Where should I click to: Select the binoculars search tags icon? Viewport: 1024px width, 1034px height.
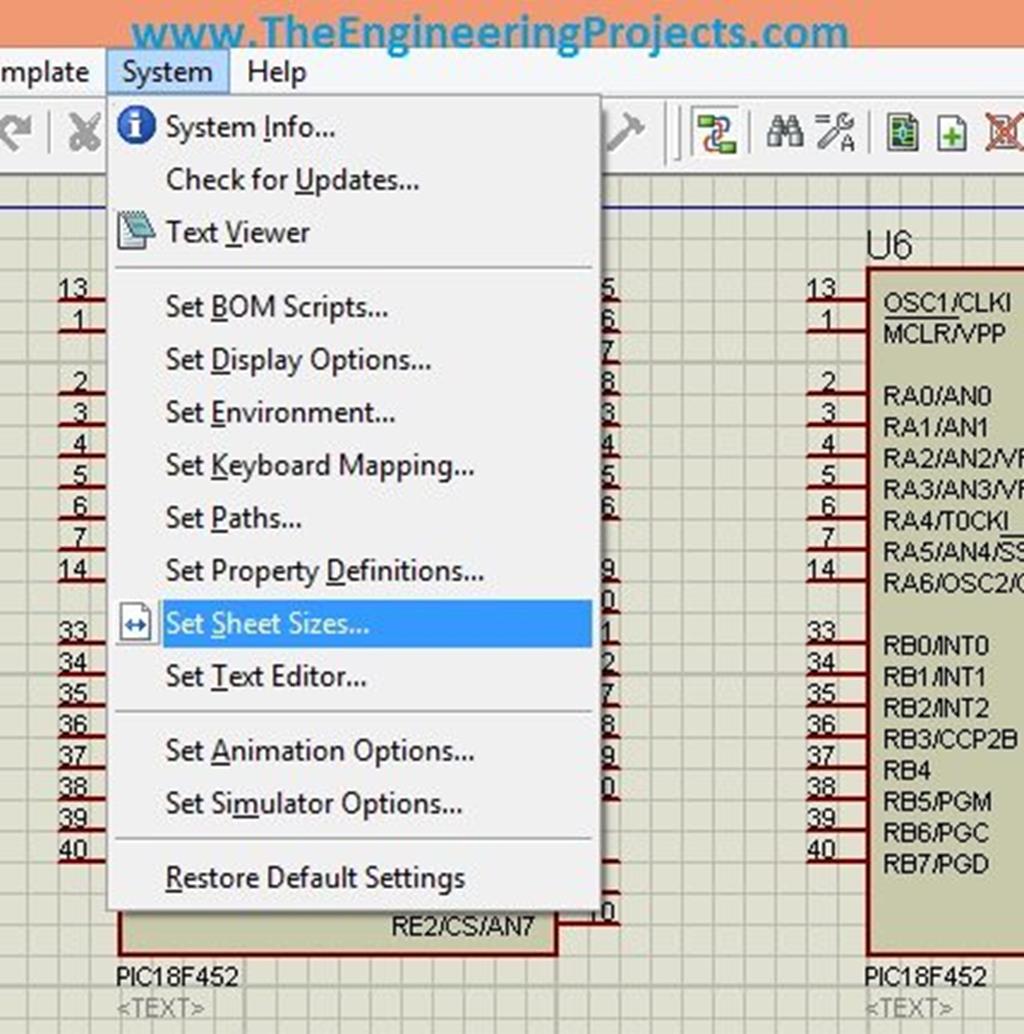click(786, 132)
